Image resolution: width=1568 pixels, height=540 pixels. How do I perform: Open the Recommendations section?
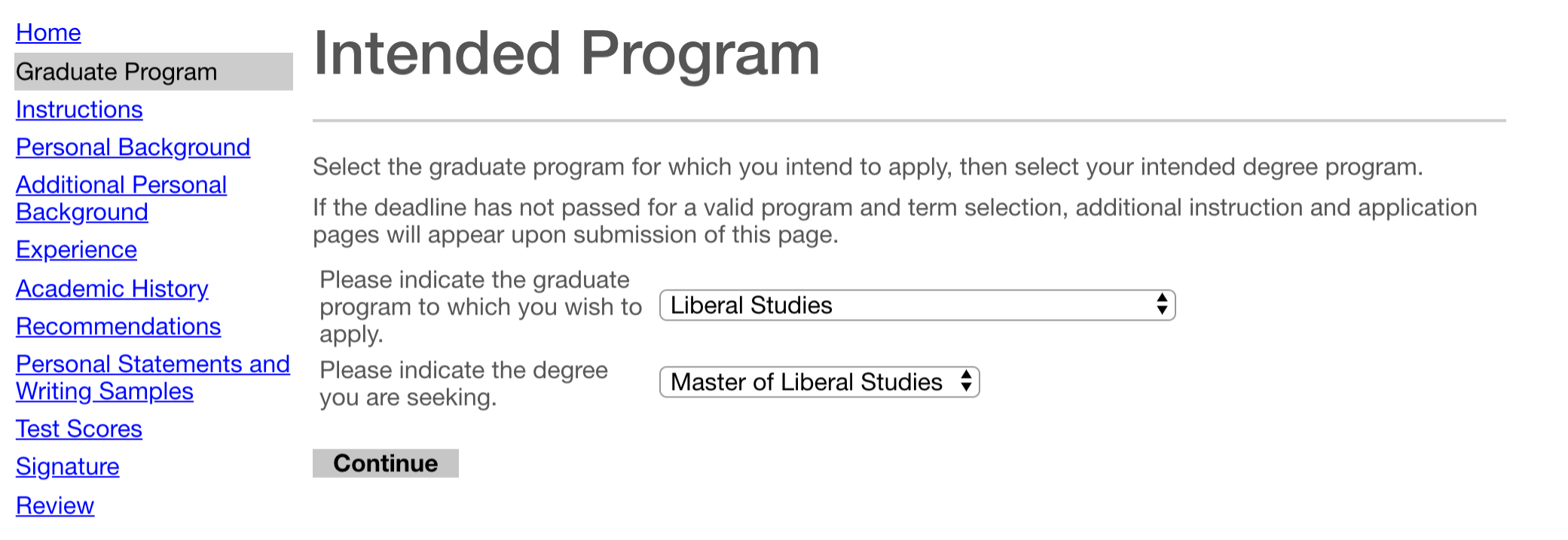coord(118,326)
